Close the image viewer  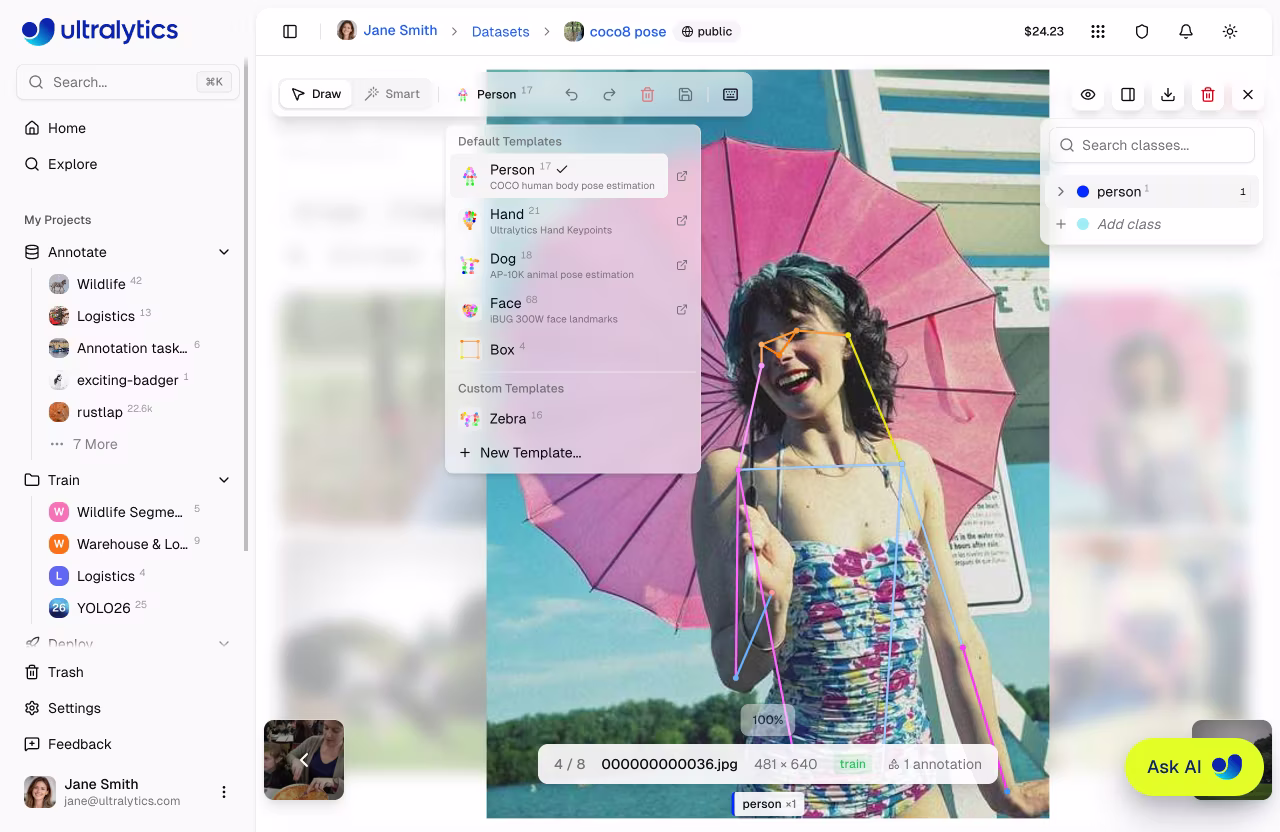click(1248, 94)
